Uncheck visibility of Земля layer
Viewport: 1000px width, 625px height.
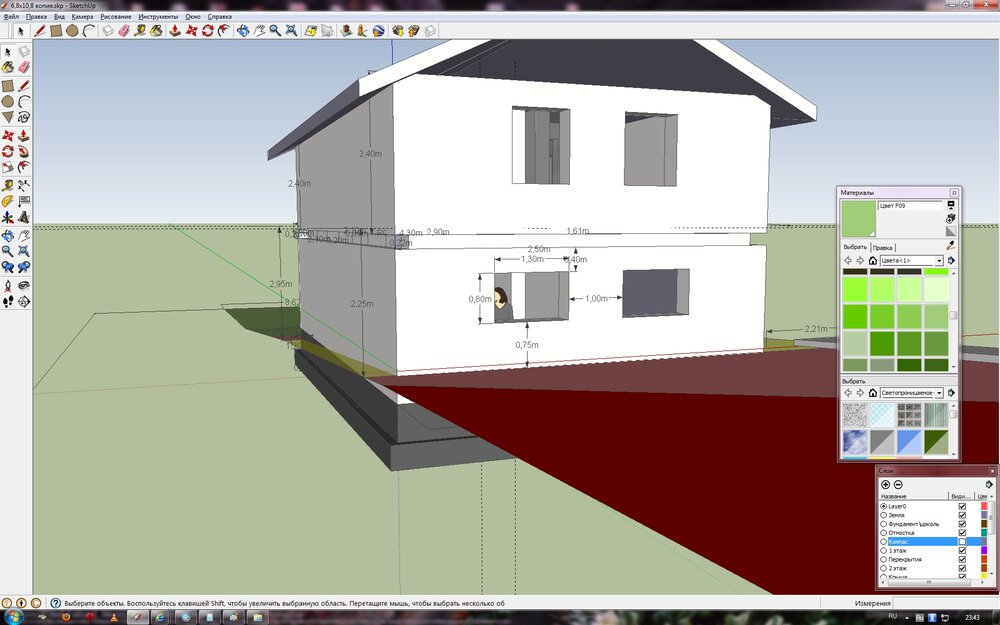(962, 515)
